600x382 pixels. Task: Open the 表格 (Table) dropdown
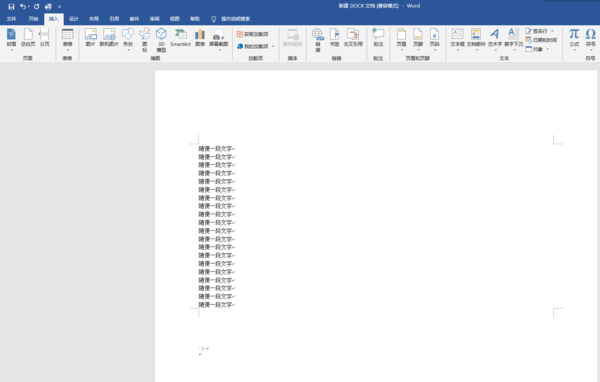pyautogui.click(x=67, y=39)
